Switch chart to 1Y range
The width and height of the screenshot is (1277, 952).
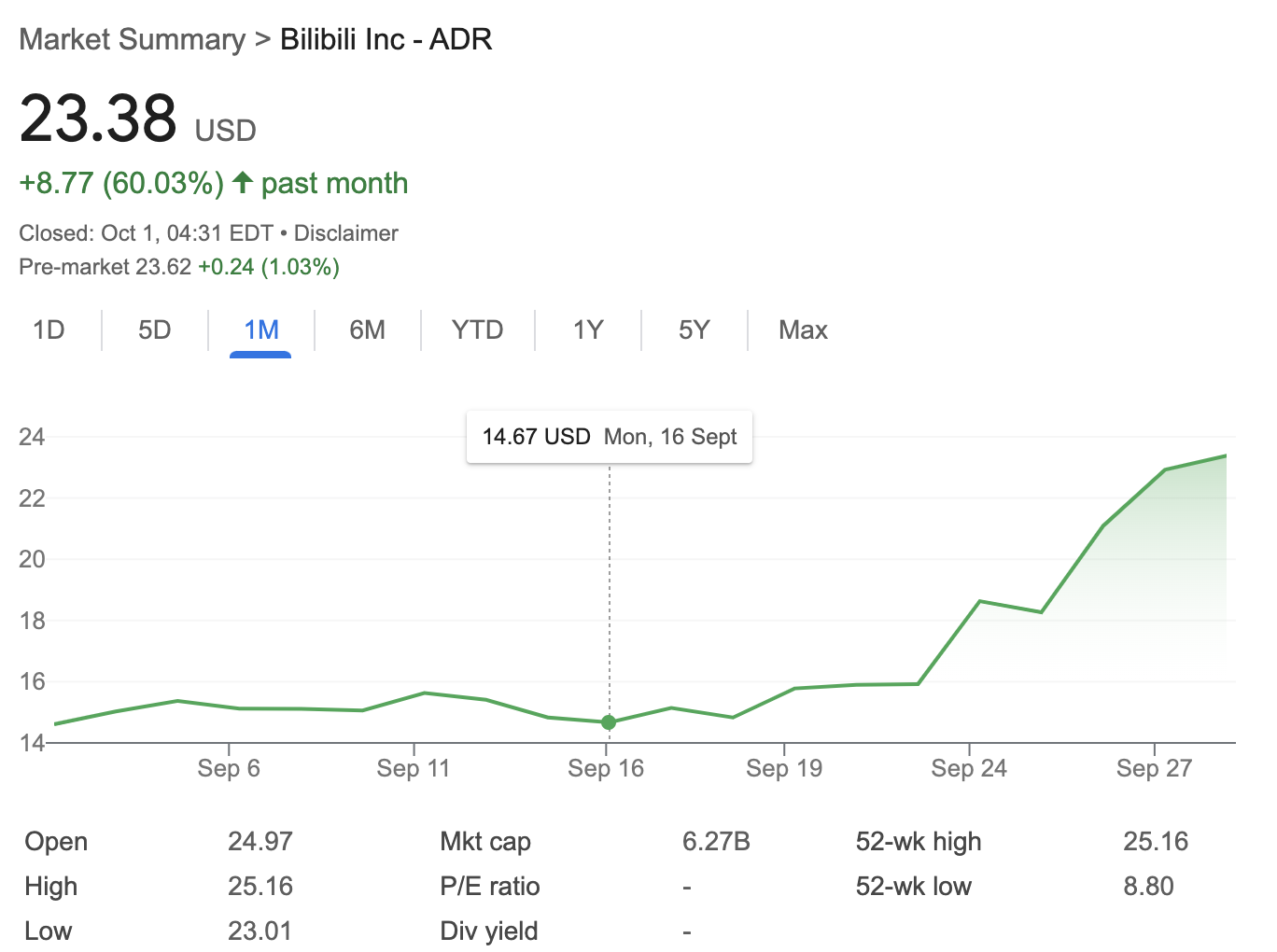pos(588,330)
